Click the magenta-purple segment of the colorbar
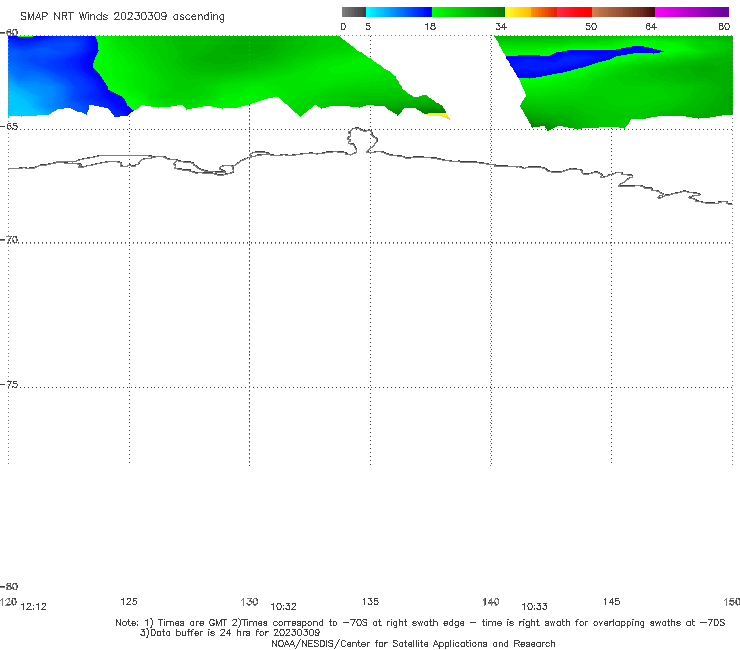The height and width of the screenshot is (650, 740). pyautogui.click(x=692, y=12)
